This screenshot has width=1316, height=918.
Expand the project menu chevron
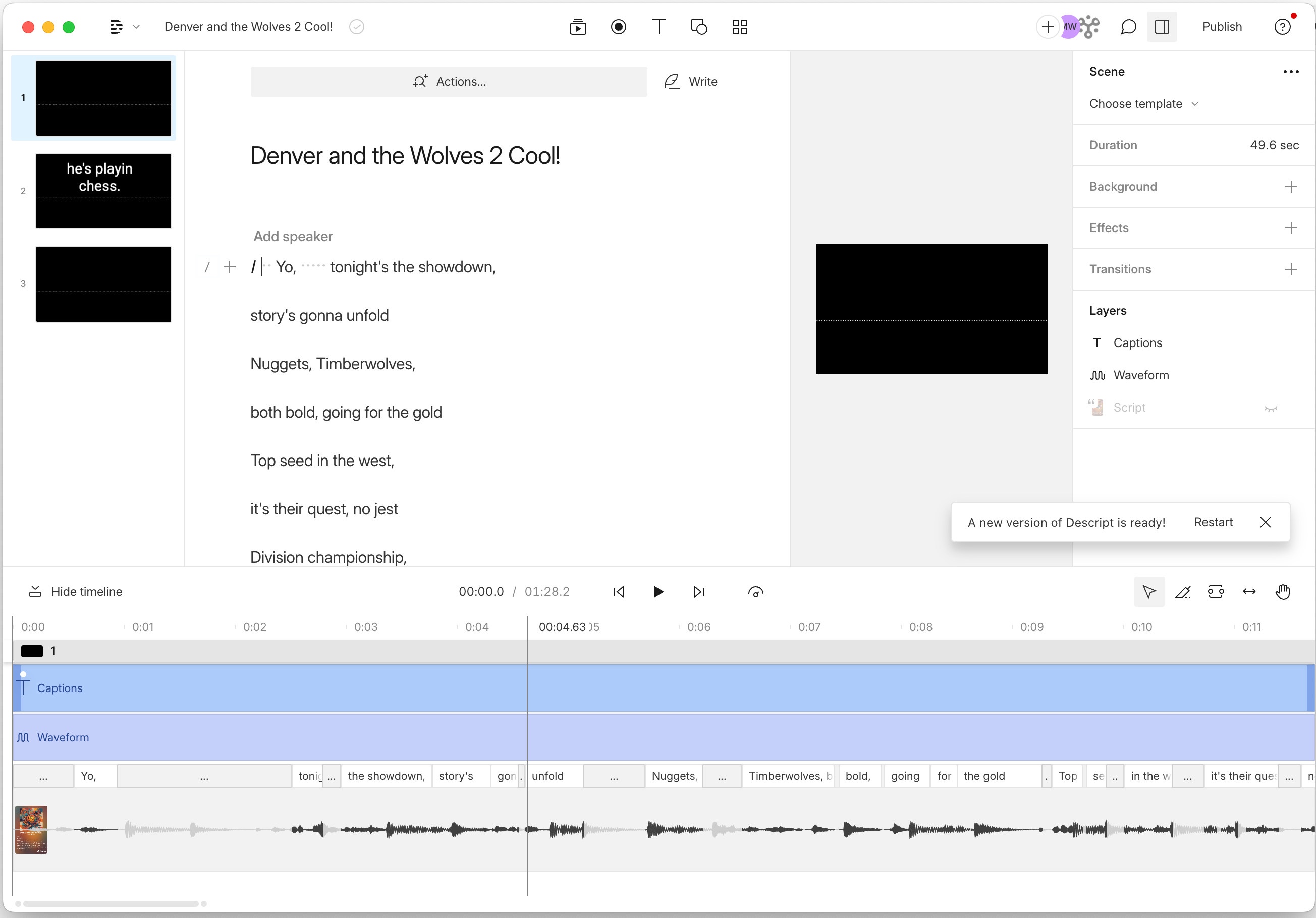coord(136,27)
